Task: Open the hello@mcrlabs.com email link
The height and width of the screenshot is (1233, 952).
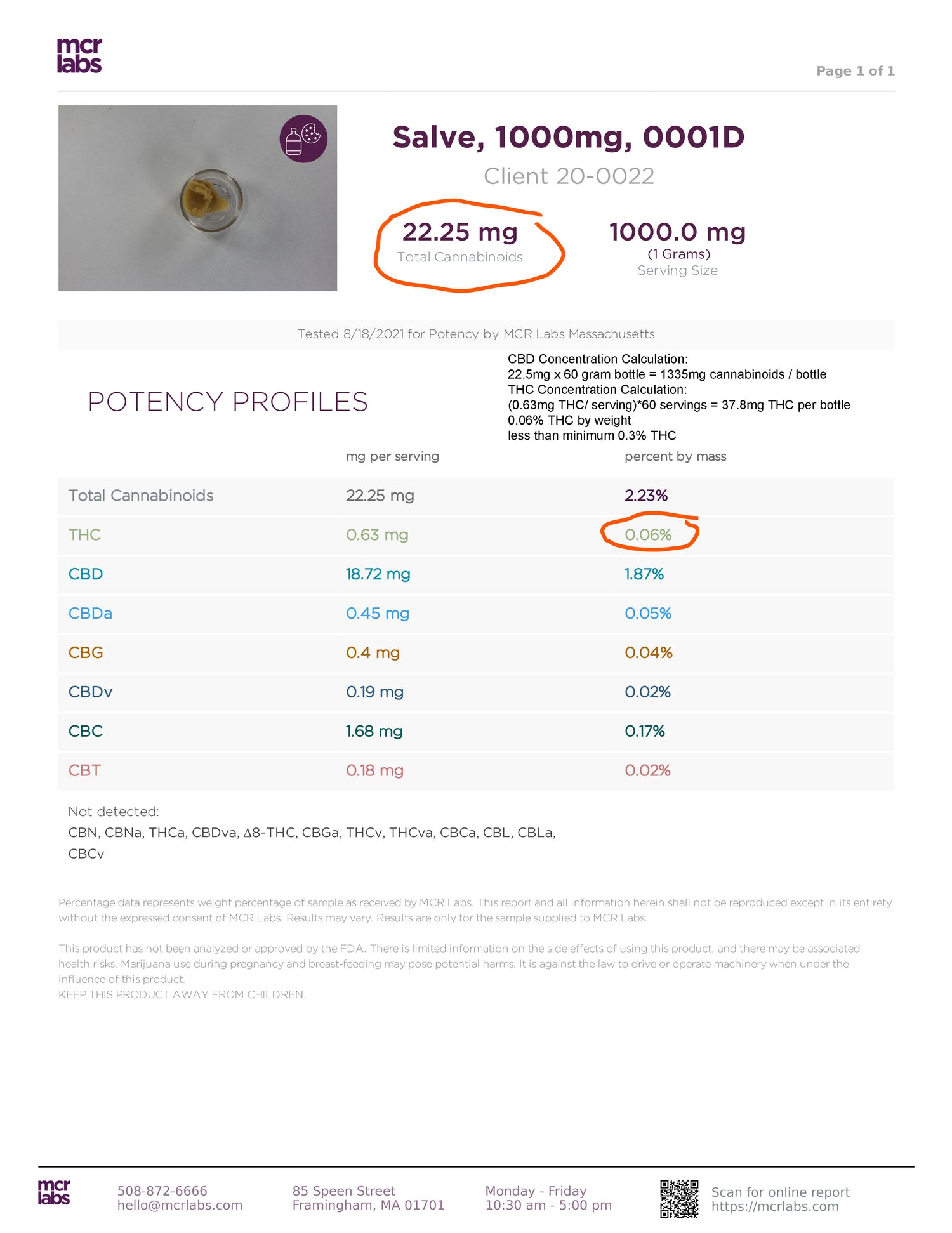Action: click(180, 1205)
